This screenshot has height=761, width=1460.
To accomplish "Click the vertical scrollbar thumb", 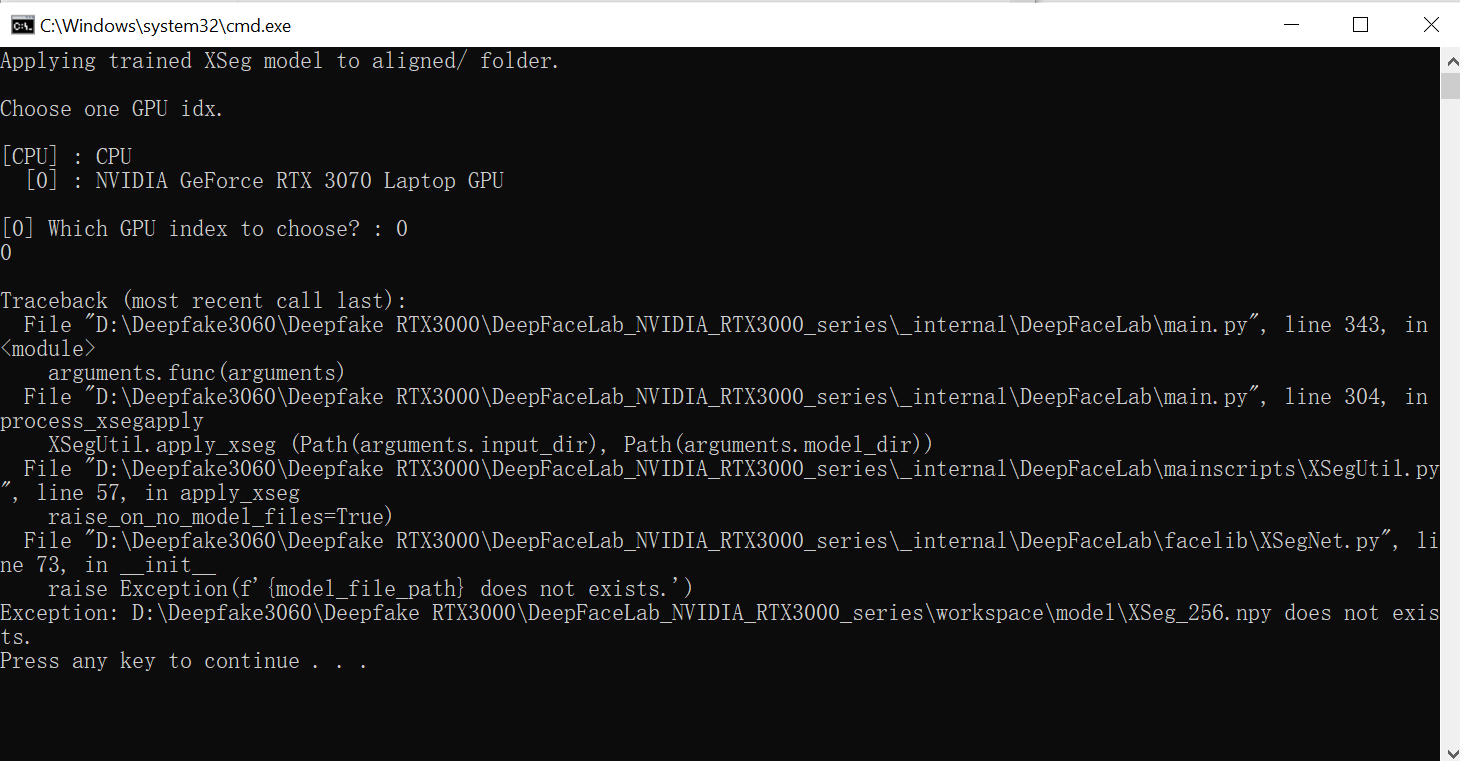I will tap(1450, 85).
